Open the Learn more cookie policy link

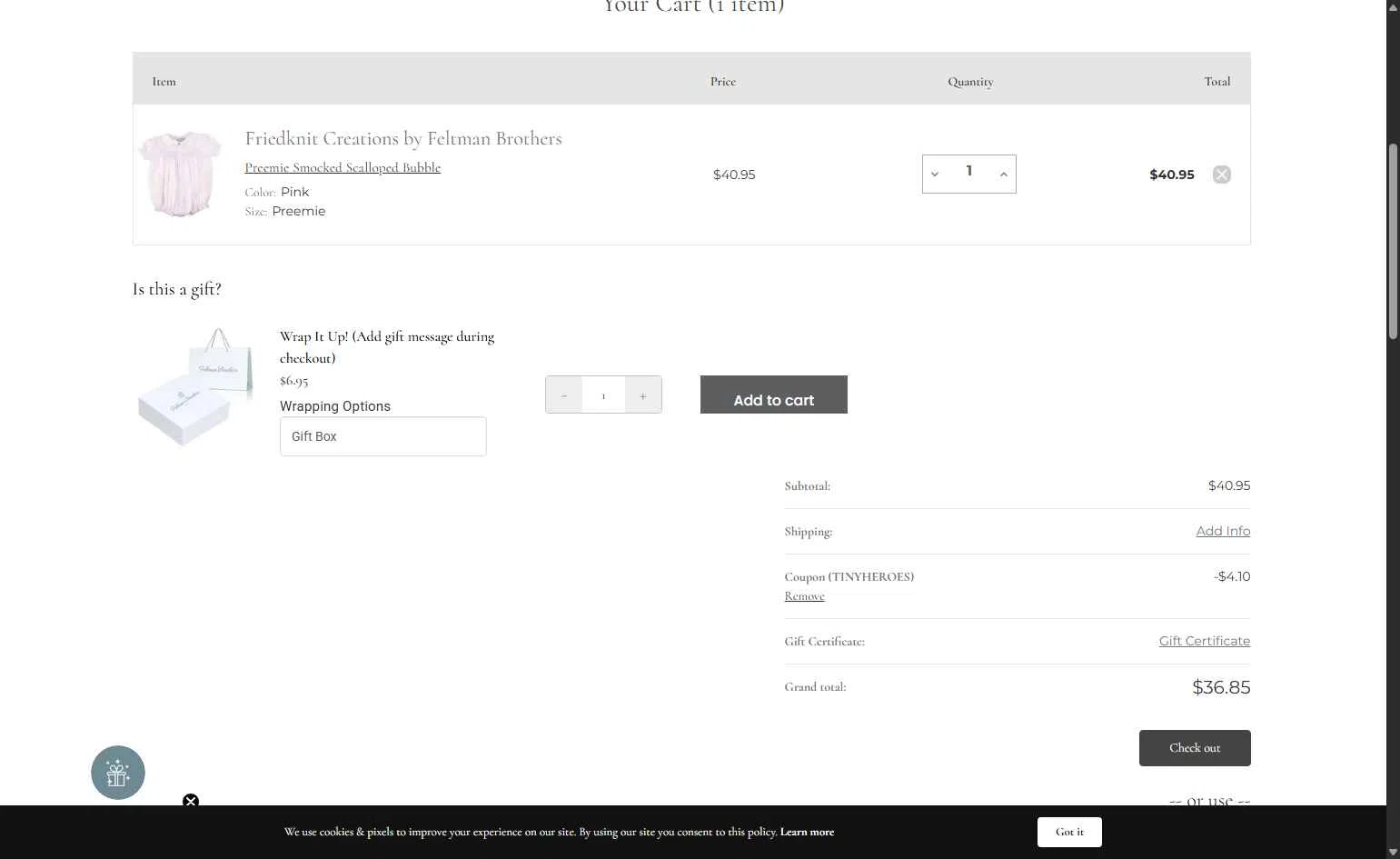(807, 832)
